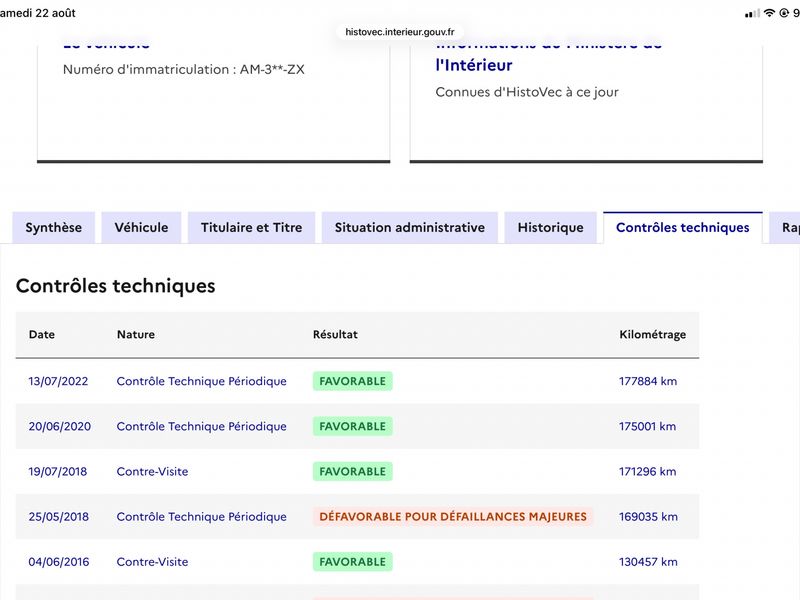The width and height of the screenshot is (800, 600).
Task: Click Contrôle Technique Périodique in the 20/06/2020 row
Action: coord(202,427)
